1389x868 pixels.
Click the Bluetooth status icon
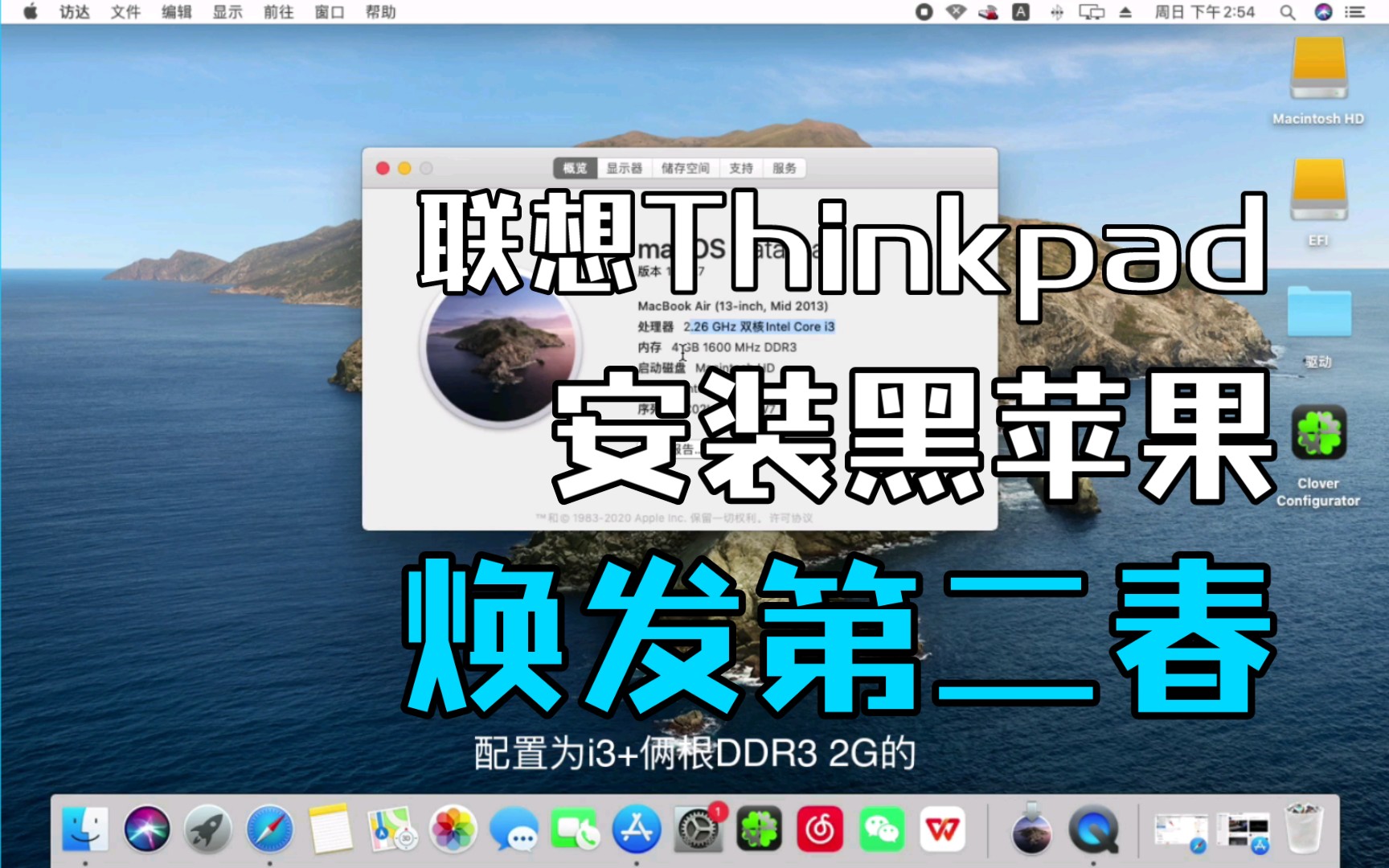[x=1057, y=12]
